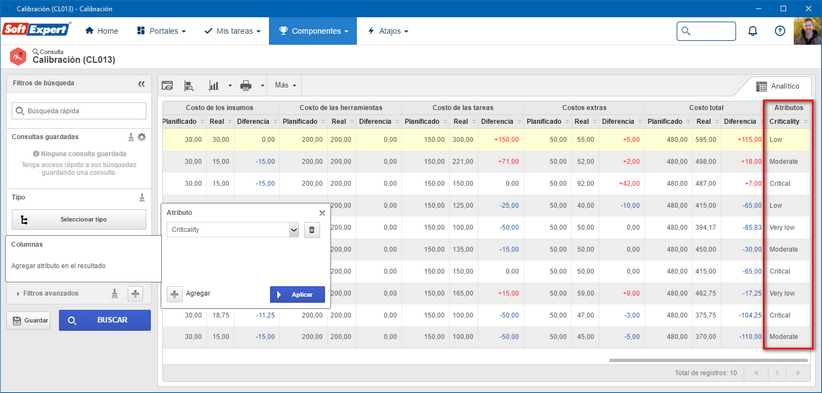Click the 18,75 real cost cell
Screen dimensions: 822x393
[220, 316]
